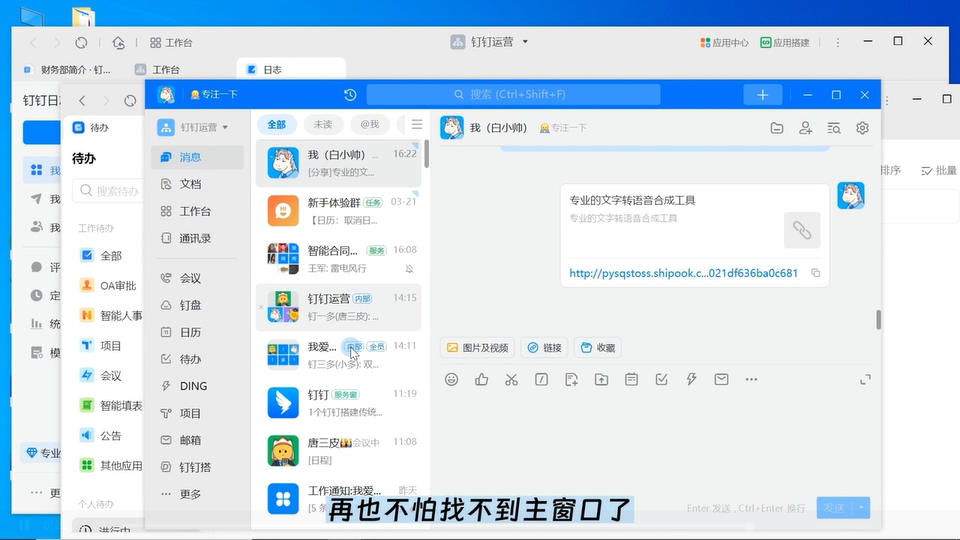The image size is (960, 540).
Task: Open chat settings gear icon
Action: pyautogui.click(x=862, y=128)
